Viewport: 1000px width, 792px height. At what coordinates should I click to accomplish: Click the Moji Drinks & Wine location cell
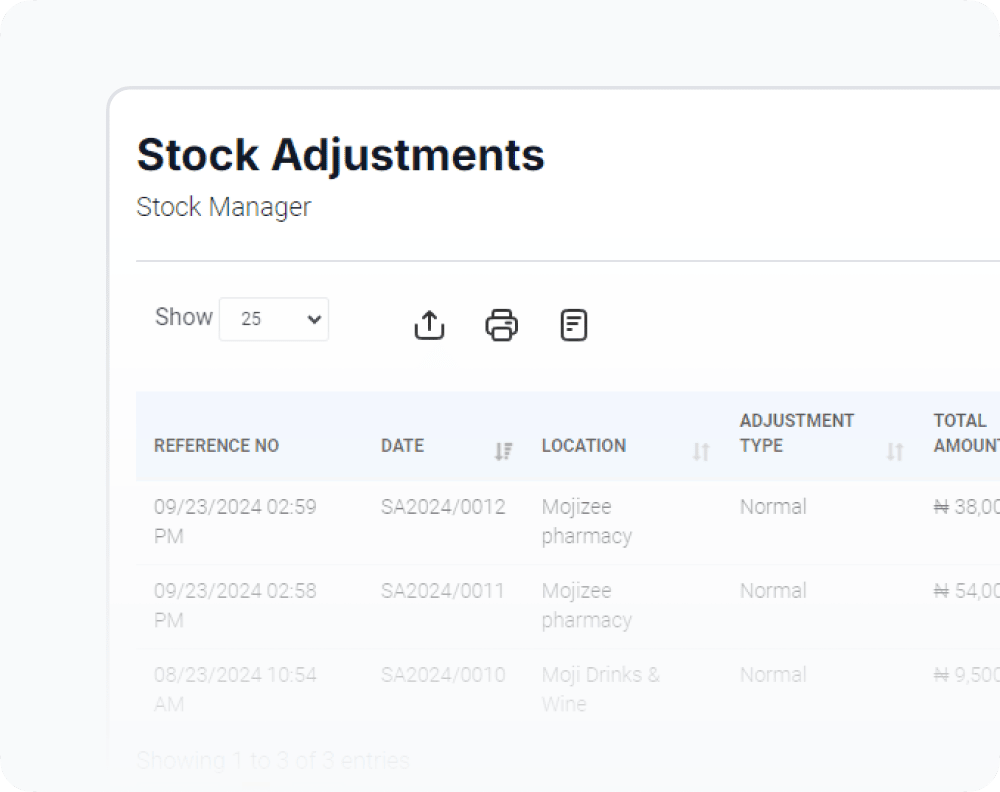click(x=600, y=689)
